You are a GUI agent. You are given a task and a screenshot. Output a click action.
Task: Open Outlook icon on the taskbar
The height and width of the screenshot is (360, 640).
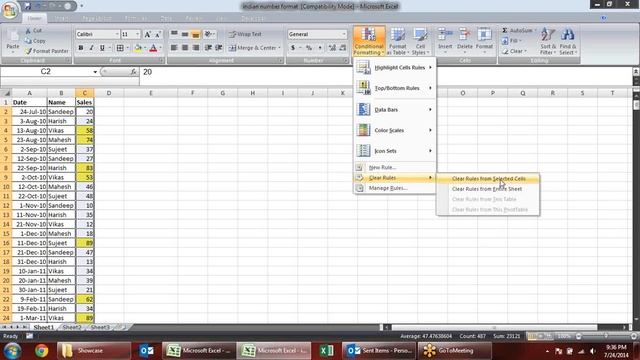(x=147, y=351)
